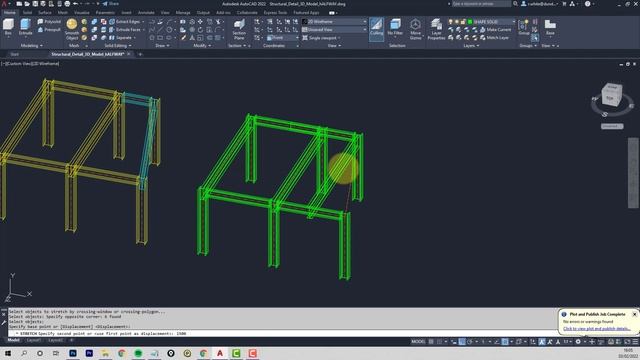Click the No Filter selection icon
The image size is (640, 360).
pos(395,28)
